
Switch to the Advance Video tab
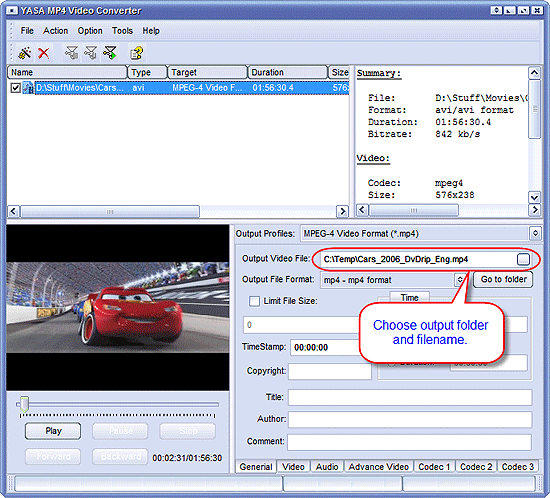(378, 467)
